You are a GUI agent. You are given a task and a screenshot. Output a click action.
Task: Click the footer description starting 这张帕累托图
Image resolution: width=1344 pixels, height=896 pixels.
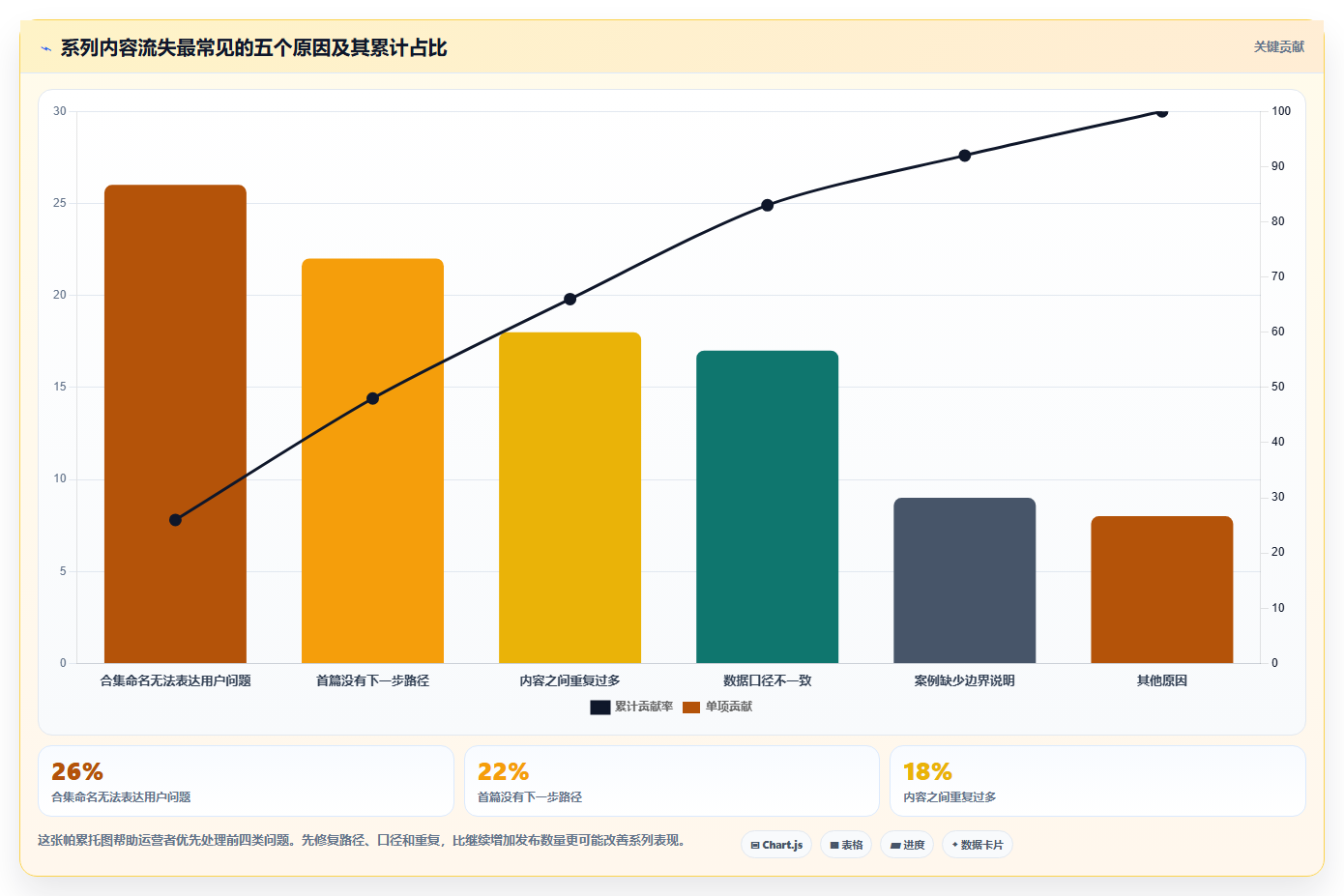pos(364,840)
